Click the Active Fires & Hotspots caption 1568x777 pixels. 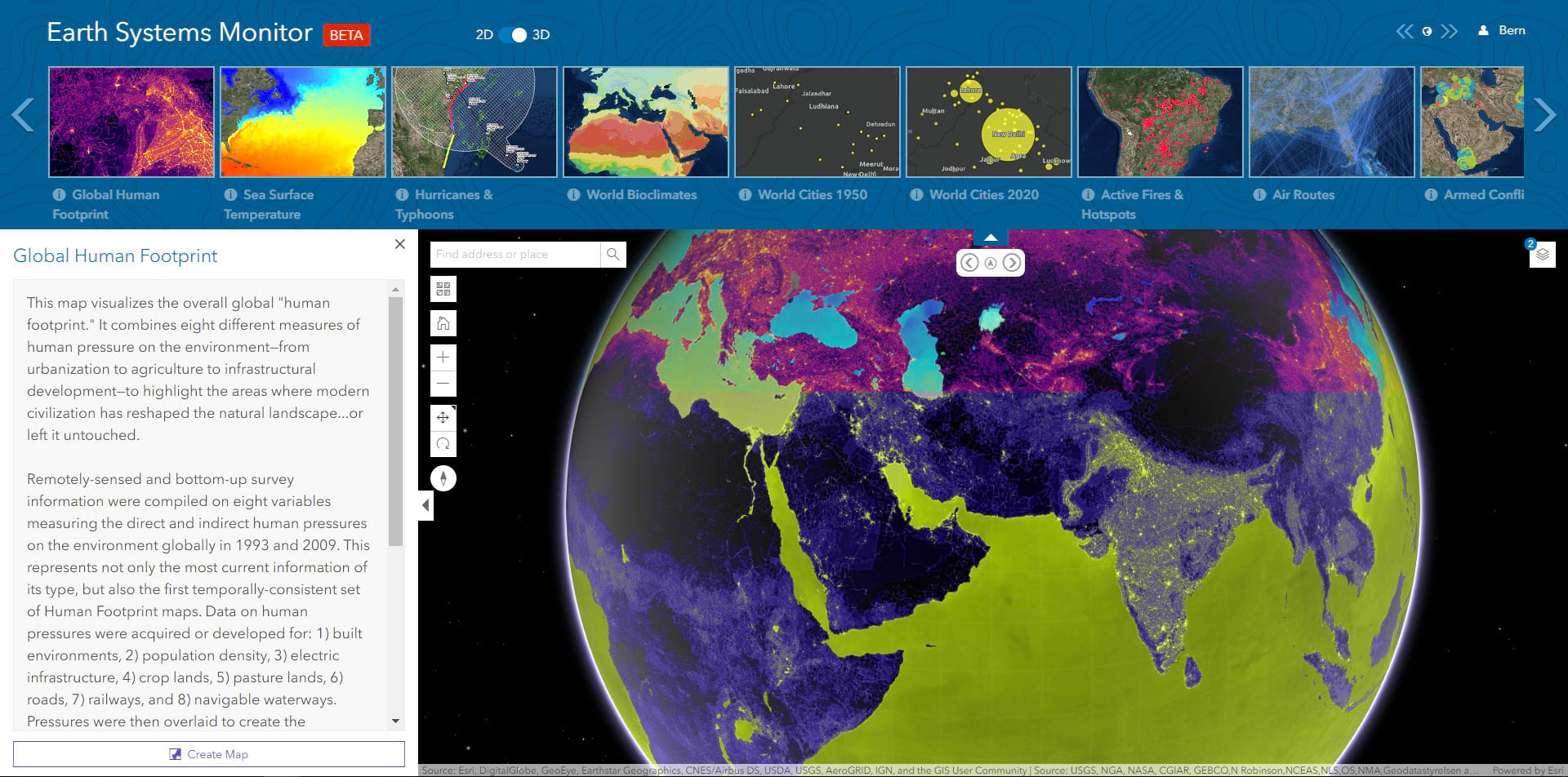1133,204
